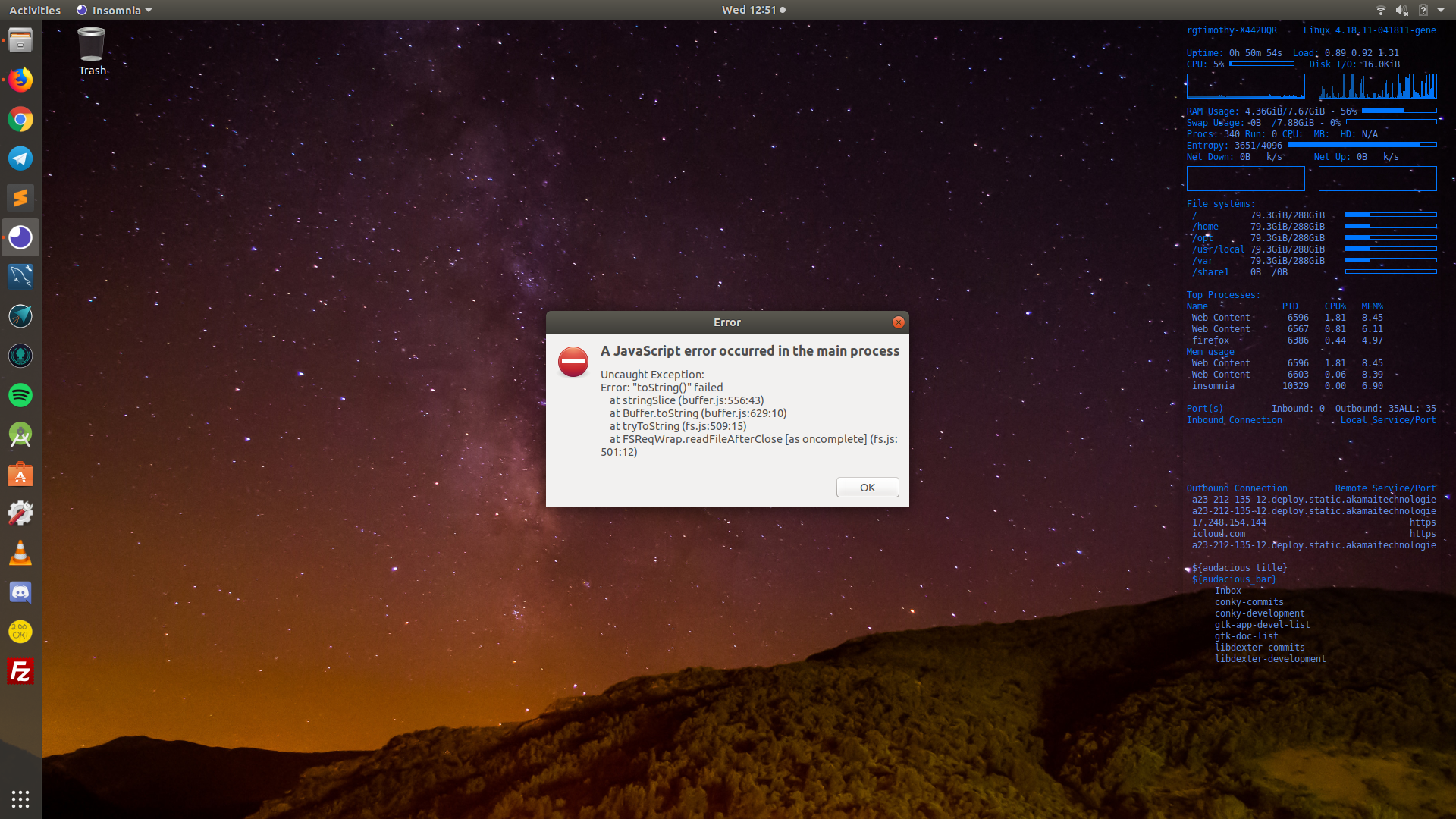The width and height of the screenshot is (1456, 819).
Task: Launch the paper-plane rocket app in dock
Action: point(20,316)
